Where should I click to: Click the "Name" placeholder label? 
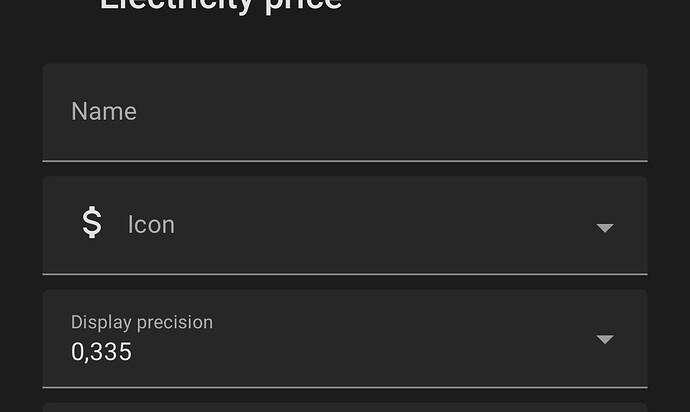[104, 111]
